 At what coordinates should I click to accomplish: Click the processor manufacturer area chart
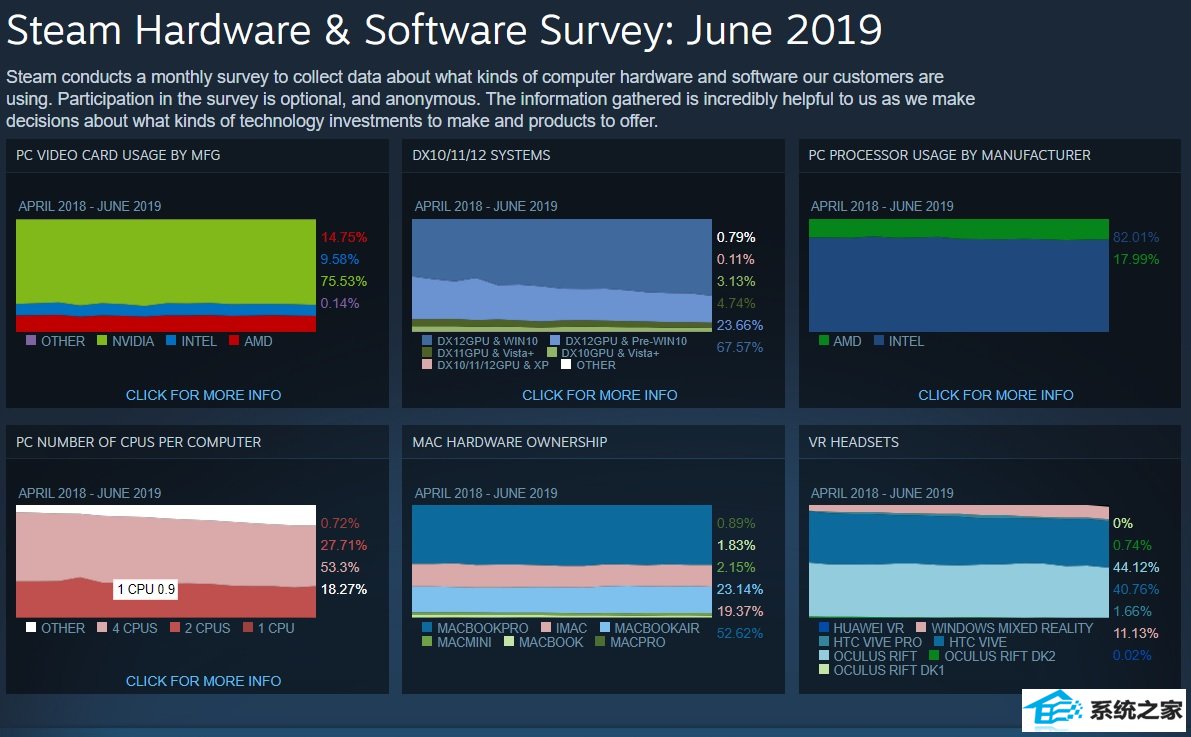pos(959,276)
